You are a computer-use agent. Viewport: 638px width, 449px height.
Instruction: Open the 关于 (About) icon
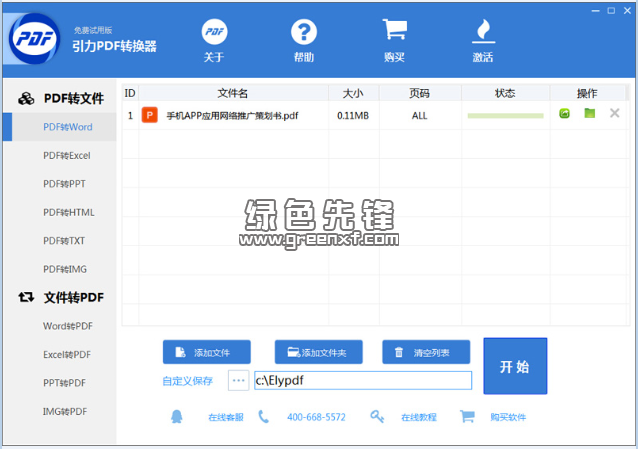[214, 32]
